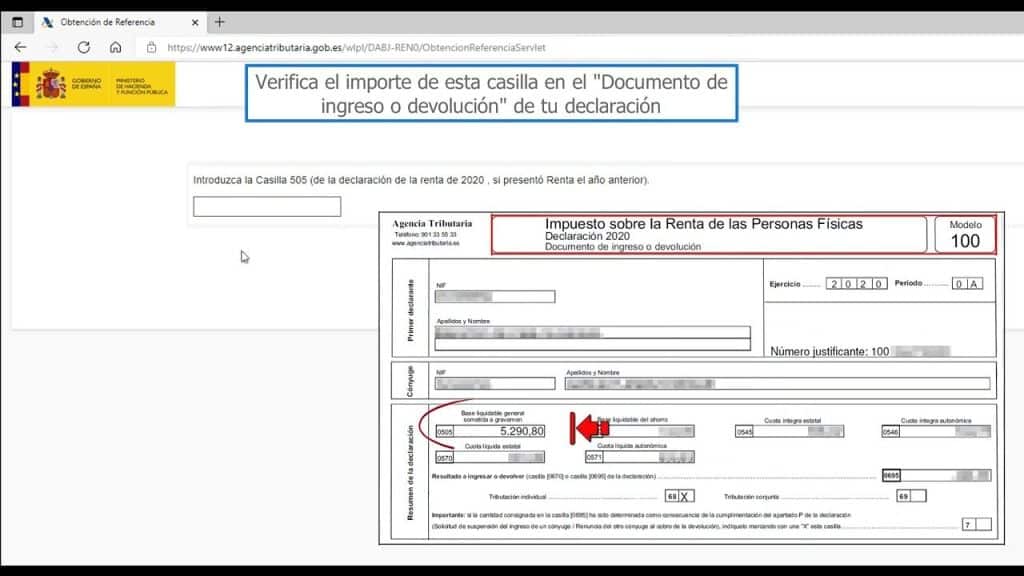Select the Obtención de Referencia tab
This screenshot has width=1024, height=576.
coord(107,20)
